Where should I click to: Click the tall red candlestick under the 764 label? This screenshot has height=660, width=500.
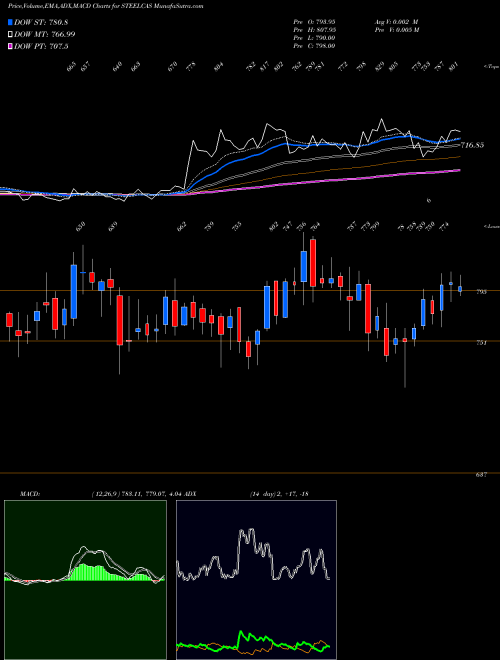[x=313, y=263]
